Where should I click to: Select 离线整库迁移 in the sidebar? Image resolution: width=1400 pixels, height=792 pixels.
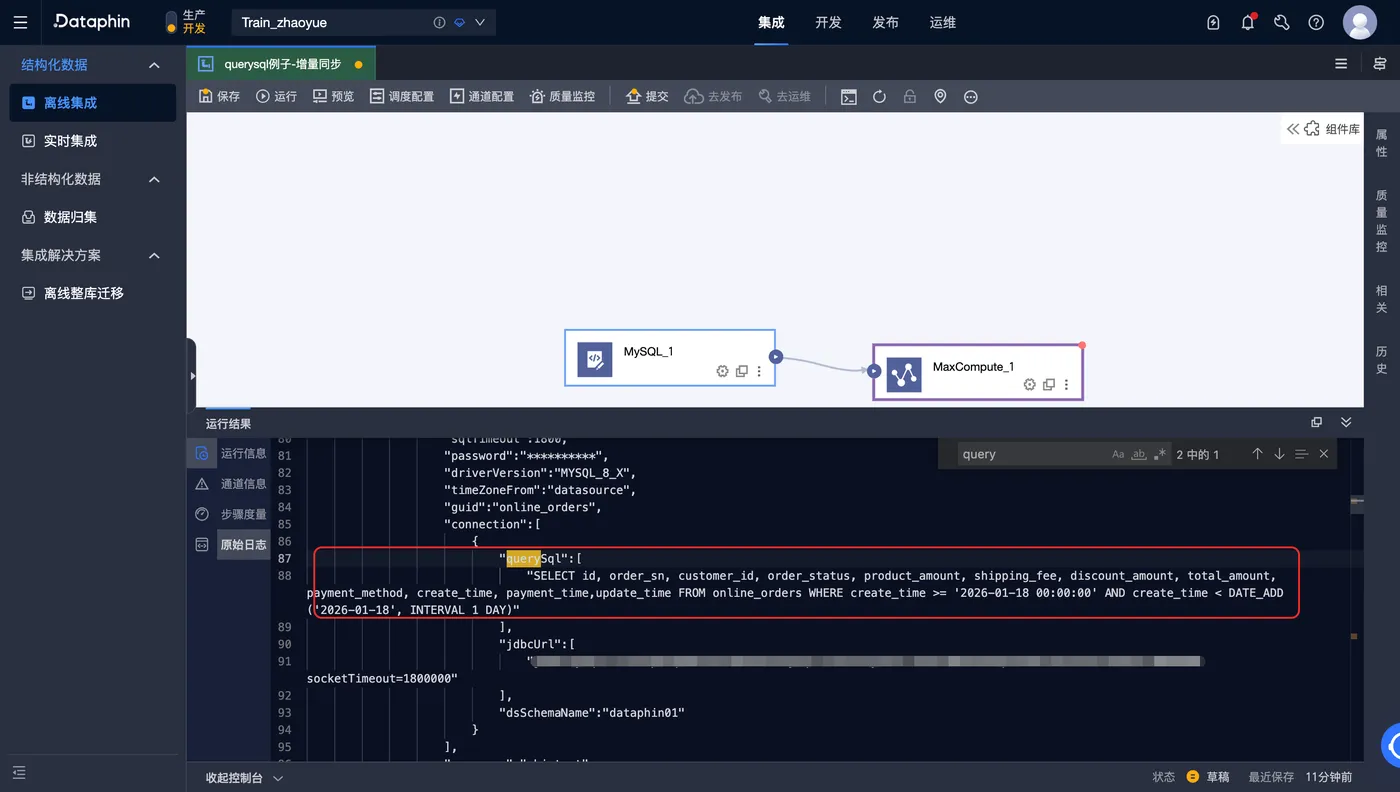pyautogui.click(x=93, y=293)
